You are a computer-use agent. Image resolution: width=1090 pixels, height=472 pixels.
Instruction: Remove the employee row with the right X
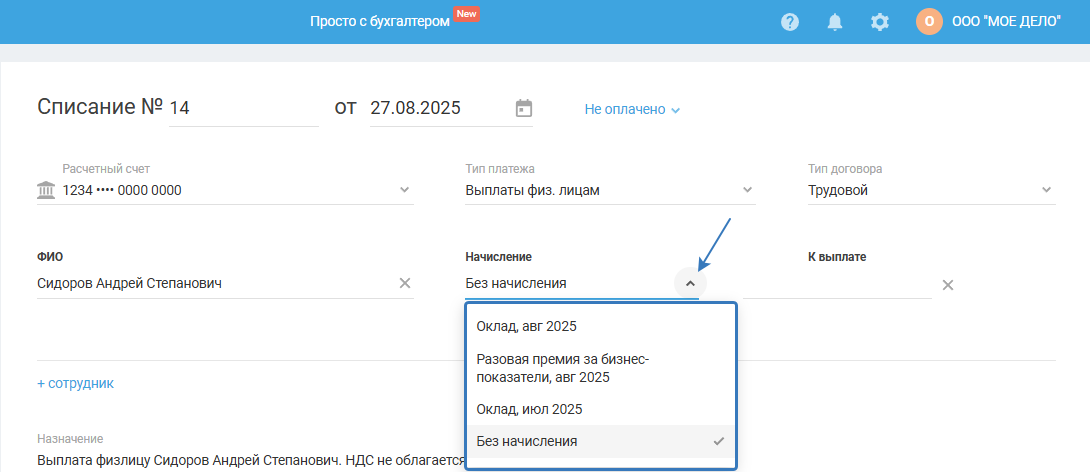948,285
